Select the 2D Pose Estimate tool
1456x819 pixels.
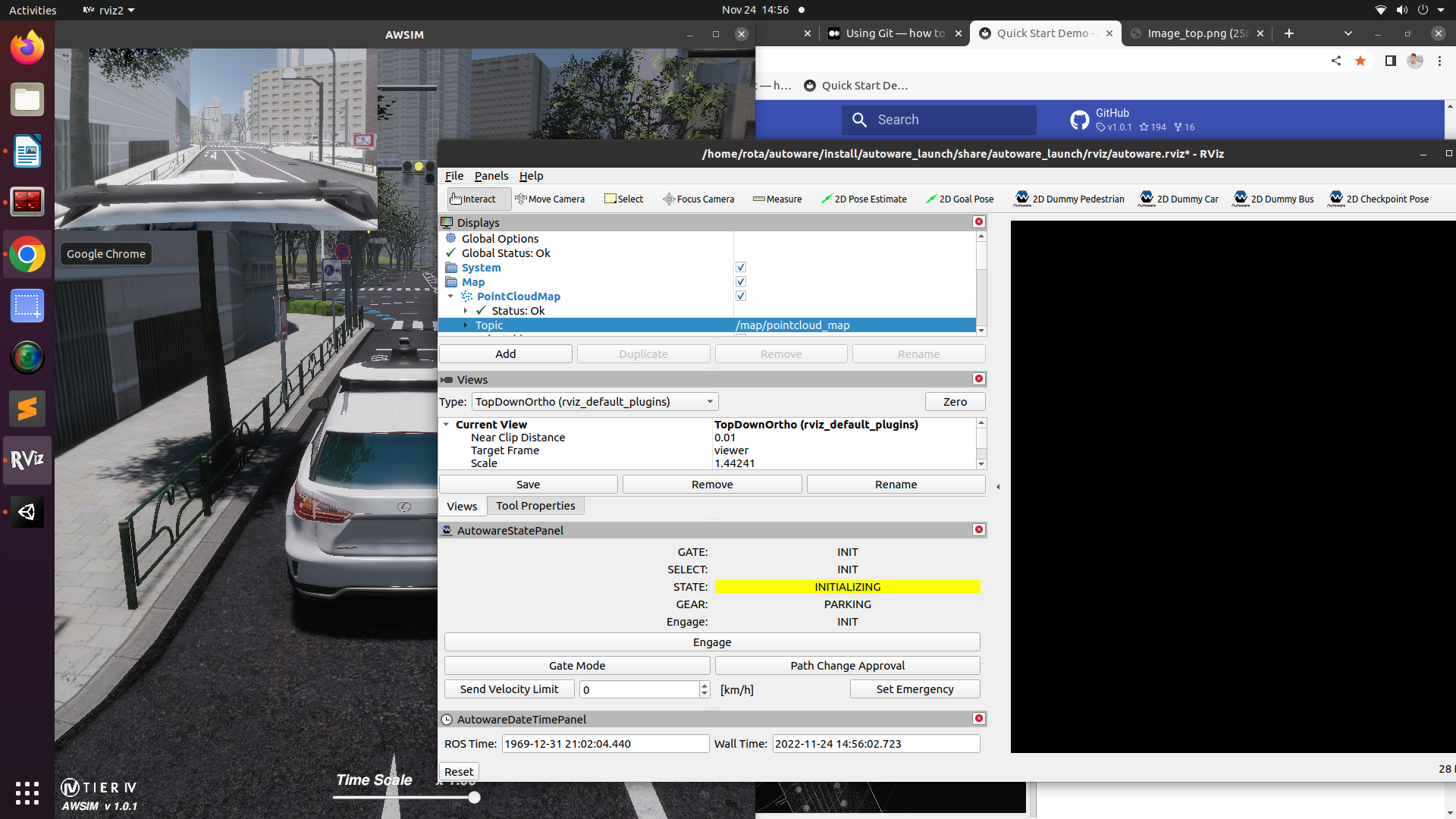(864, 199)
